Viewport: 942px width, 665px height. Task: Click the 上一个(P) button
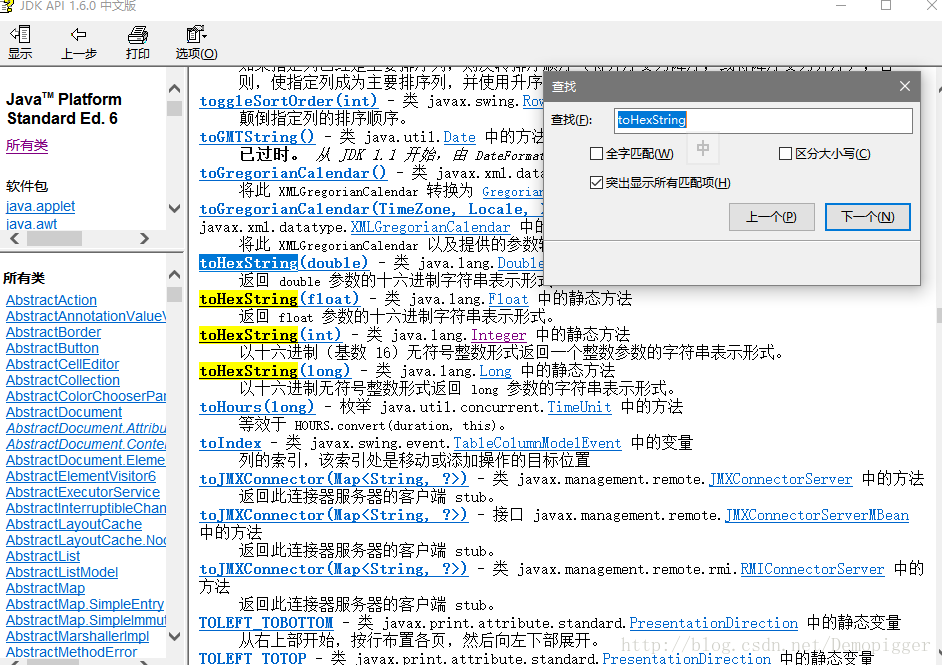click(771, 217)
